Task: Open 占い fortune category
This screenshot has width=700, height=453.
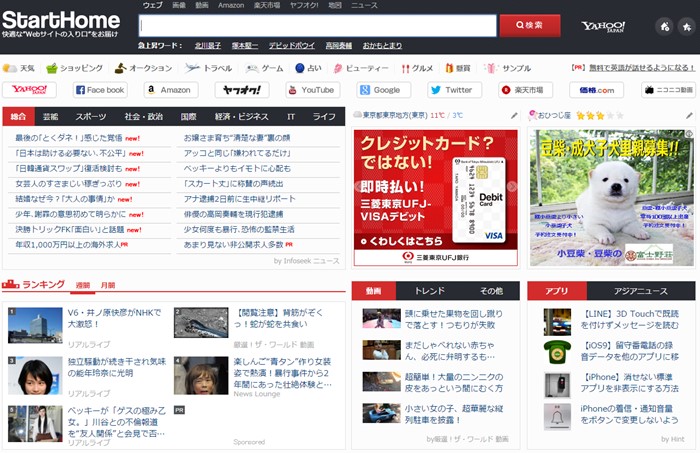Action: point(308,68)
